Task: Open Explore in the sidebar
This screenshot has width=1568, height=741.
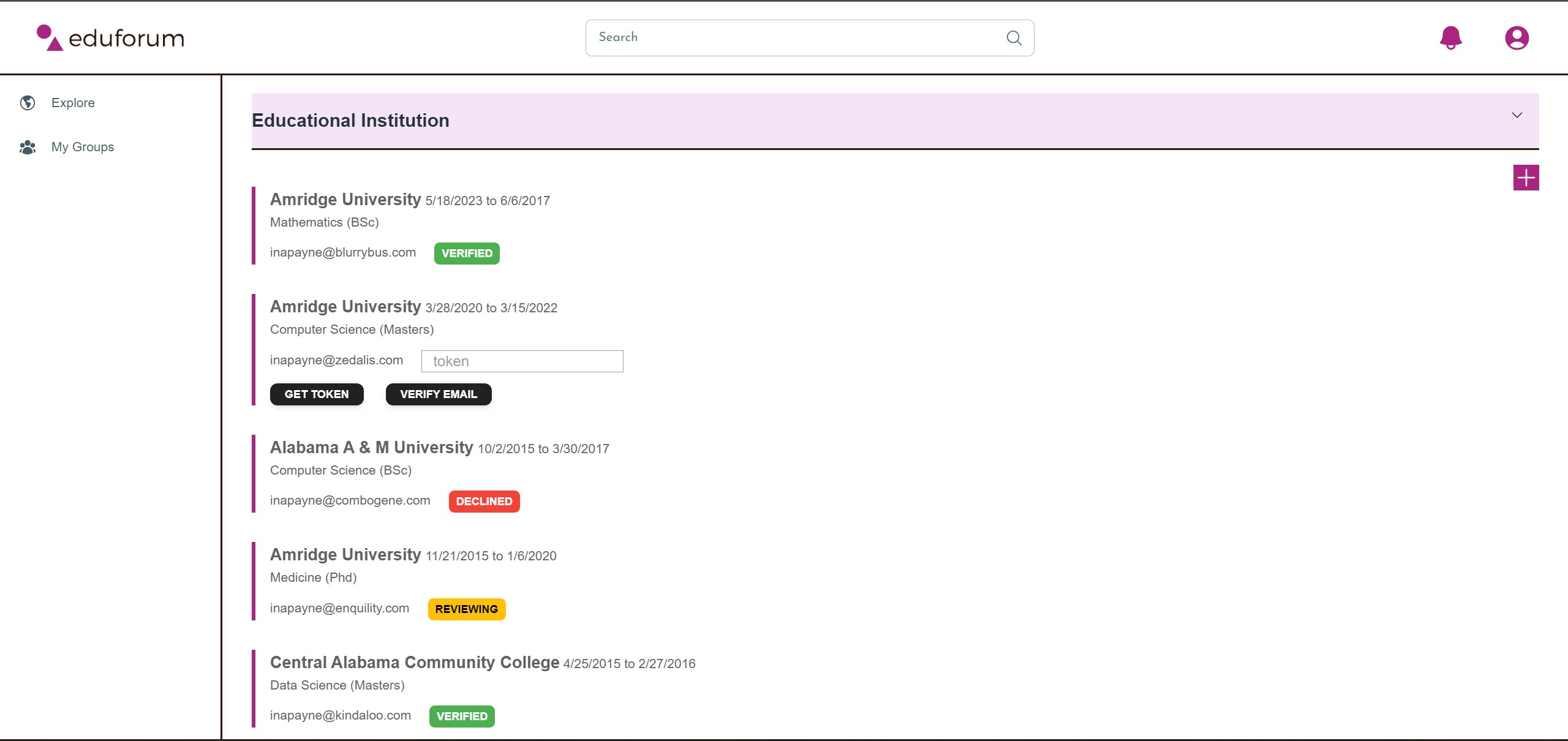Action: pos(73,103)
